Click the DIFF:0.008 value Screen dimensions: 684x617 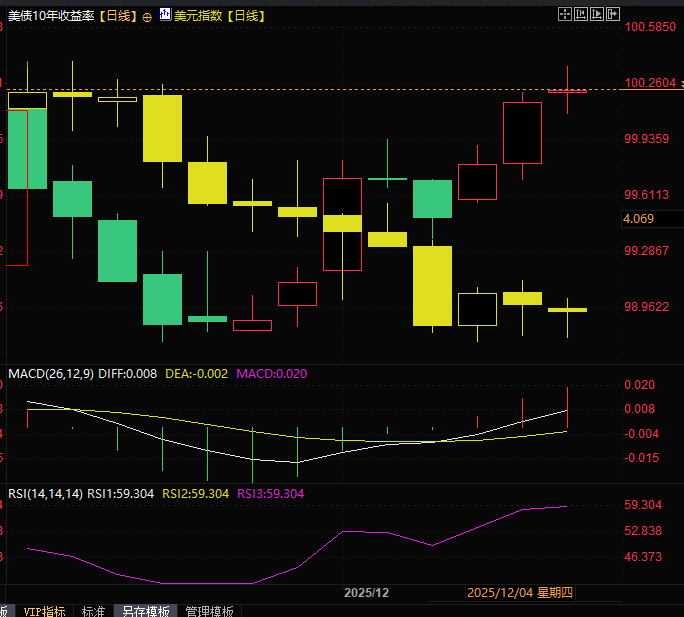click(127, 374)
